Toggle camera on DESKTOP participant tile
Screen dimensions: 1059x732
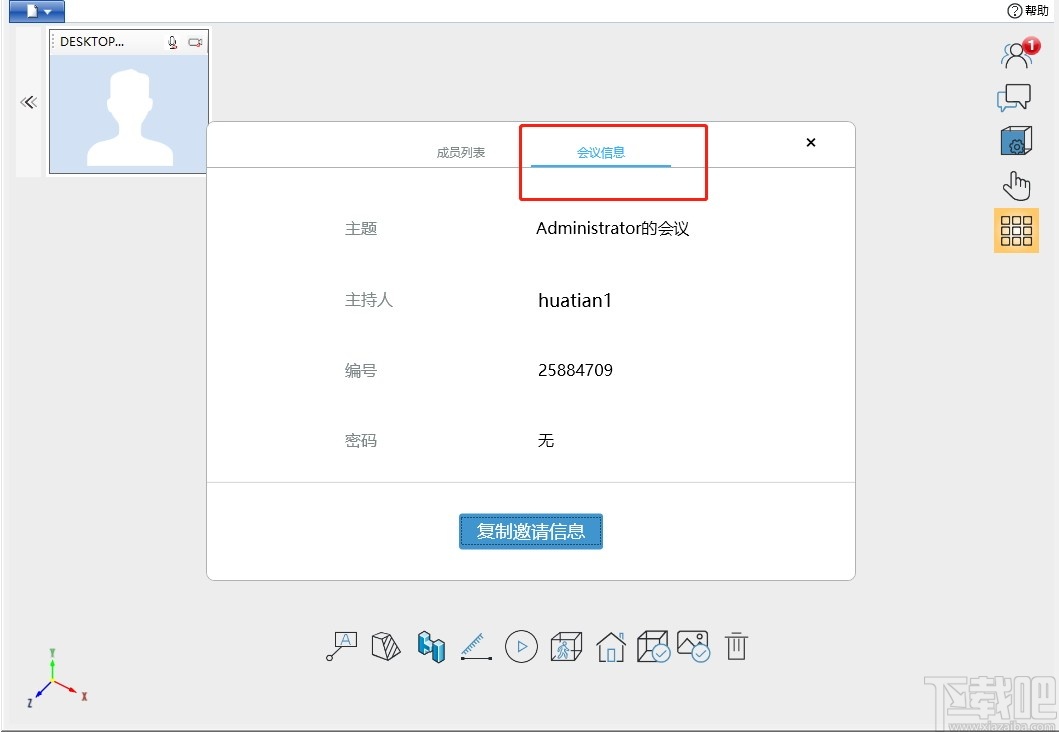click(x=195, y=43)
